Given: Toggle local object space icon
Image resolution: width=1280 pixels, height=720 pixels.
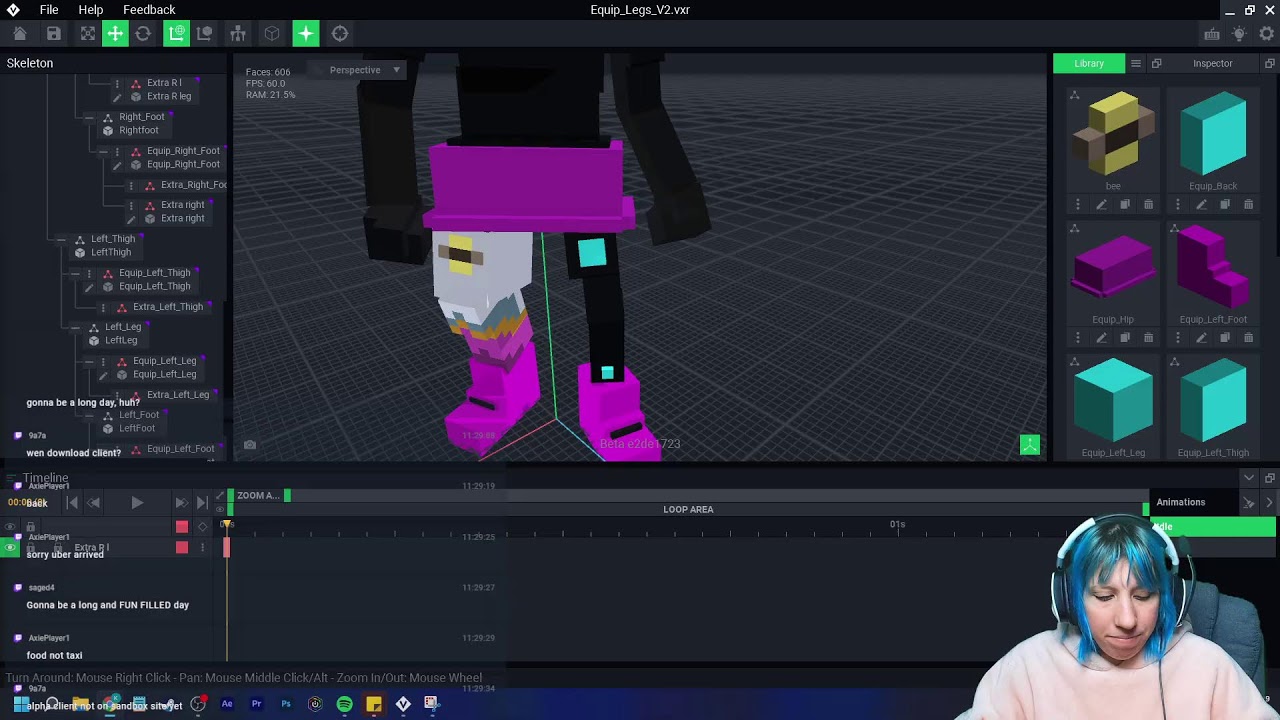Looking at the screenshot, I should pyautogui.click(x=204, y=34).
